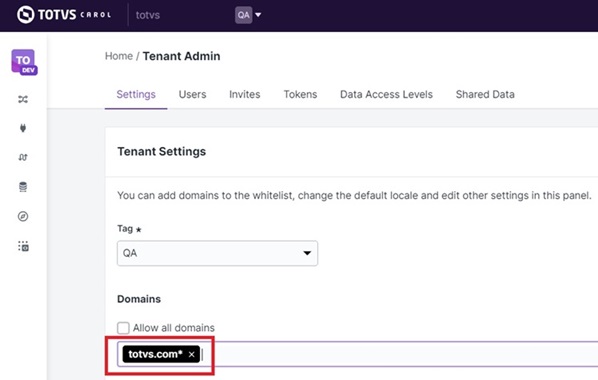The height and width of the screenshot is (380, 598).
Task: Switch to the Invites tab
Action: pyautogui.click(x=244, y=94)
